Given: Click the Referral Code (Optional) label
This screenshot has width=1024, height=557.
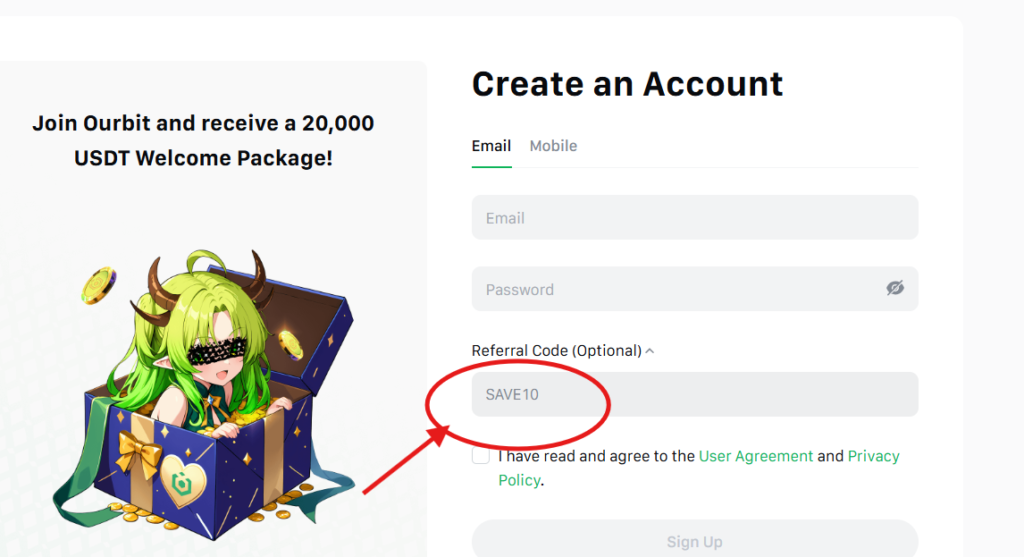Looking at the screenshot, I should pos(556,351).
